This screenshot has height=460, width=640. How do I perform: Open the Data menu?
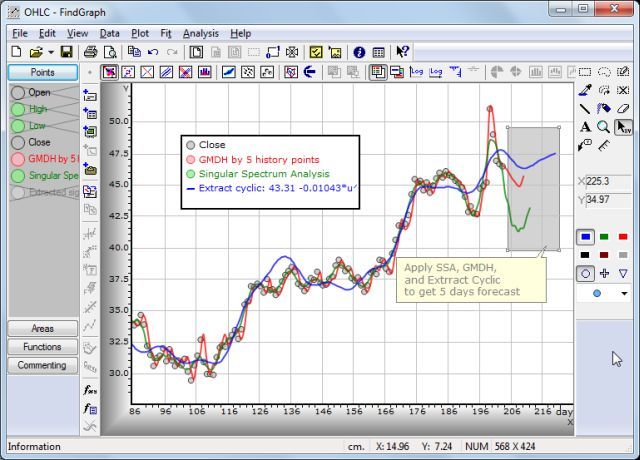pos(109,33)
